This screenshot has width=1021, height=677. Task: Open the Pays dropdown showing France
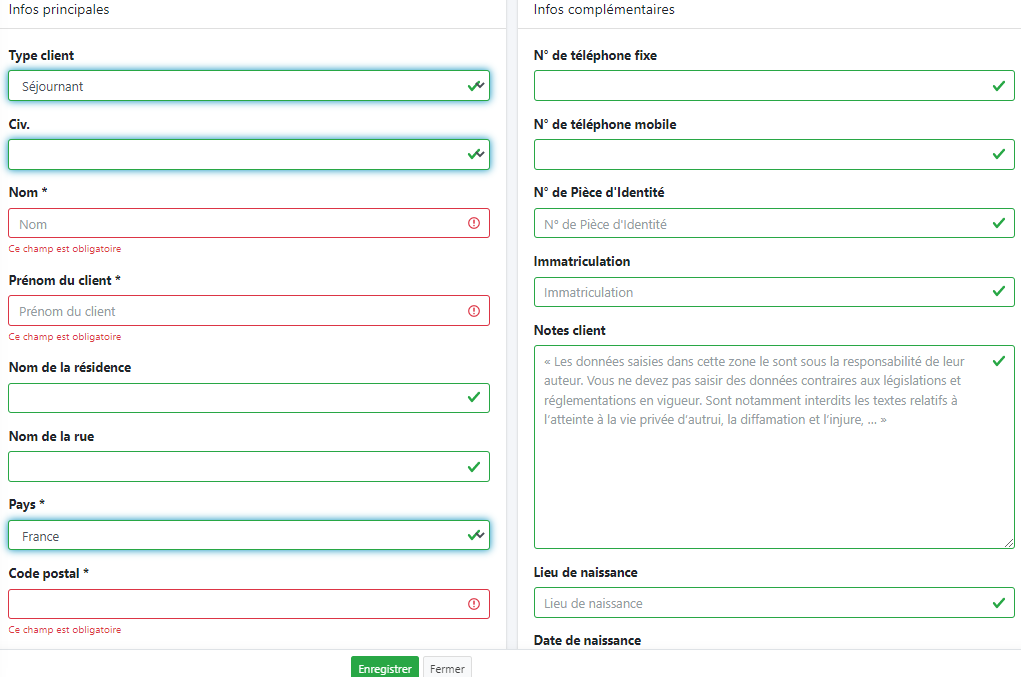pyautogui.click(x=240, y=536)
